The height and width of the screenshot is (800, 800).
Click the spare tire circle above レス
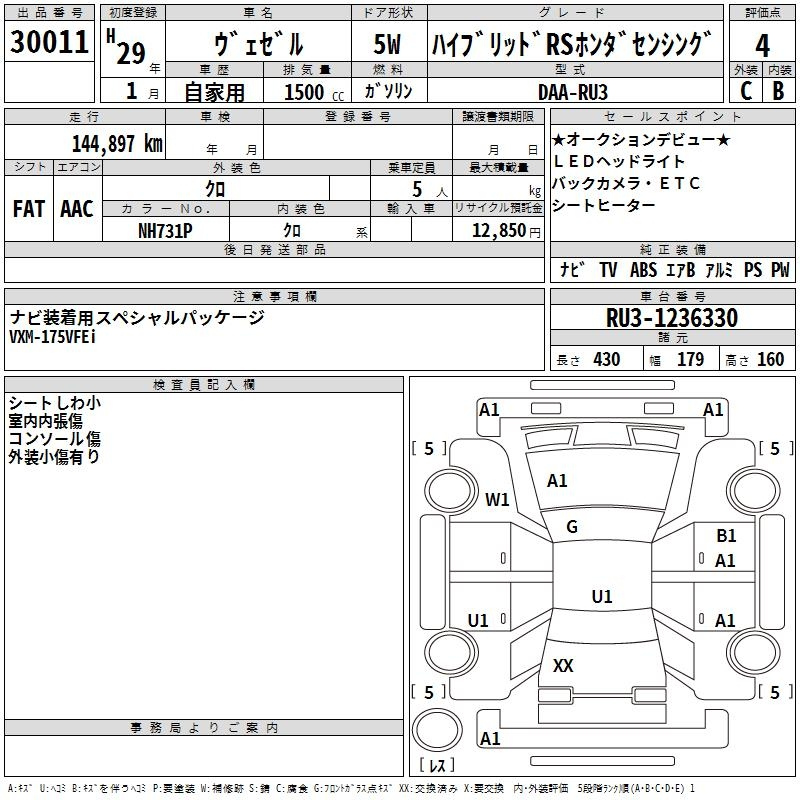click(x=437, y=729)
